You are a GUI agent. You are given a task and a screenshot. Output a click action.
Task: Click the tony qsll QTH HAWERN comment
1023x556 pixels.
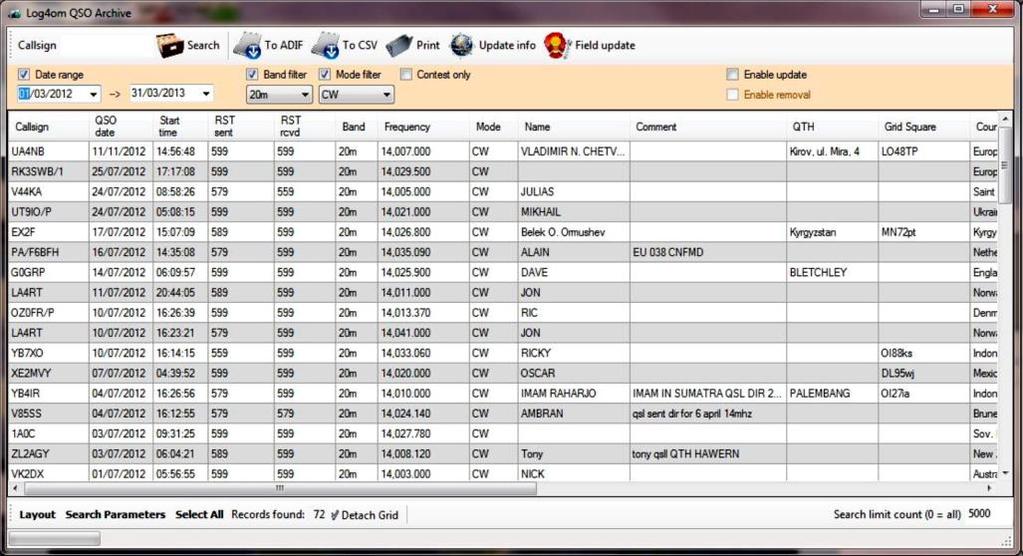[x=709, y=454]
